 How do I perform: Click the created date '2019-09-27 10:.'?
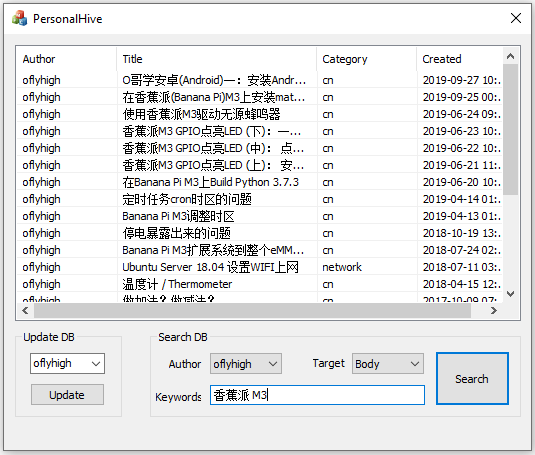point(462,80)
